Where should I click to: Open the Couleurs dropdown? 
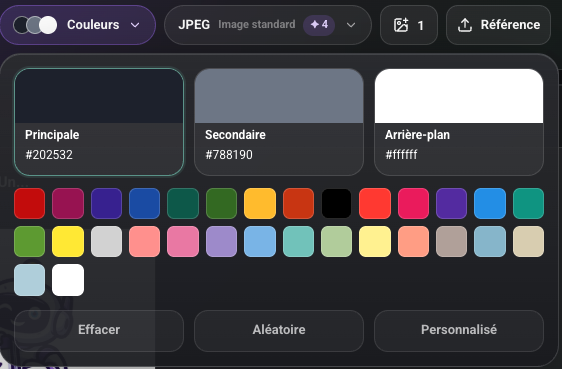[x=77, y=25]
